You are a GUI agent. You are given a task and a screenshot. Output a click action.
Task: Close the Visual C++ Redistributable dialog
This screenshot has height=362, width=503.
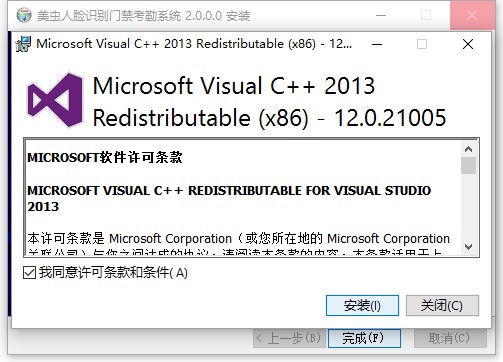(468, 44)
